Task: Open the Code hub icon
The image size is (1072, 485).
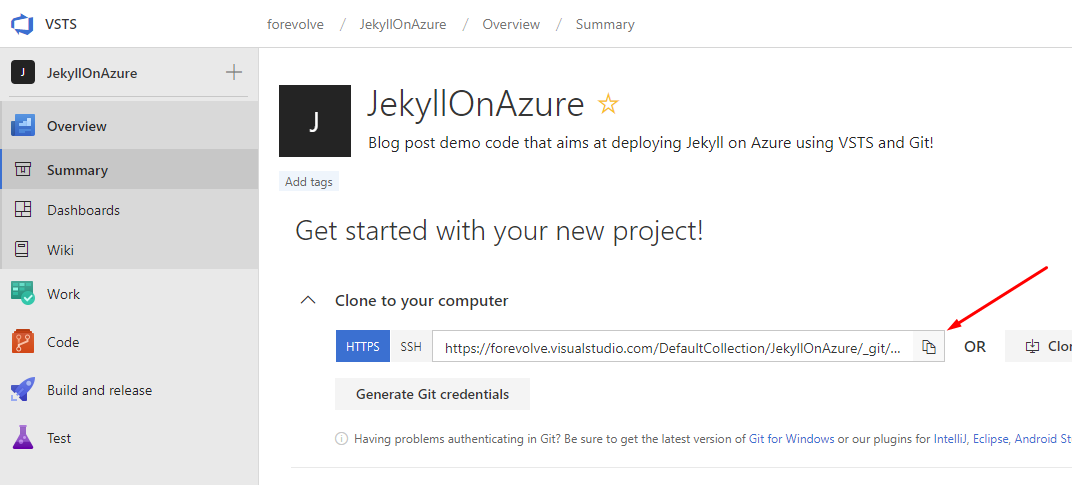Action: [x=23, y=341]
